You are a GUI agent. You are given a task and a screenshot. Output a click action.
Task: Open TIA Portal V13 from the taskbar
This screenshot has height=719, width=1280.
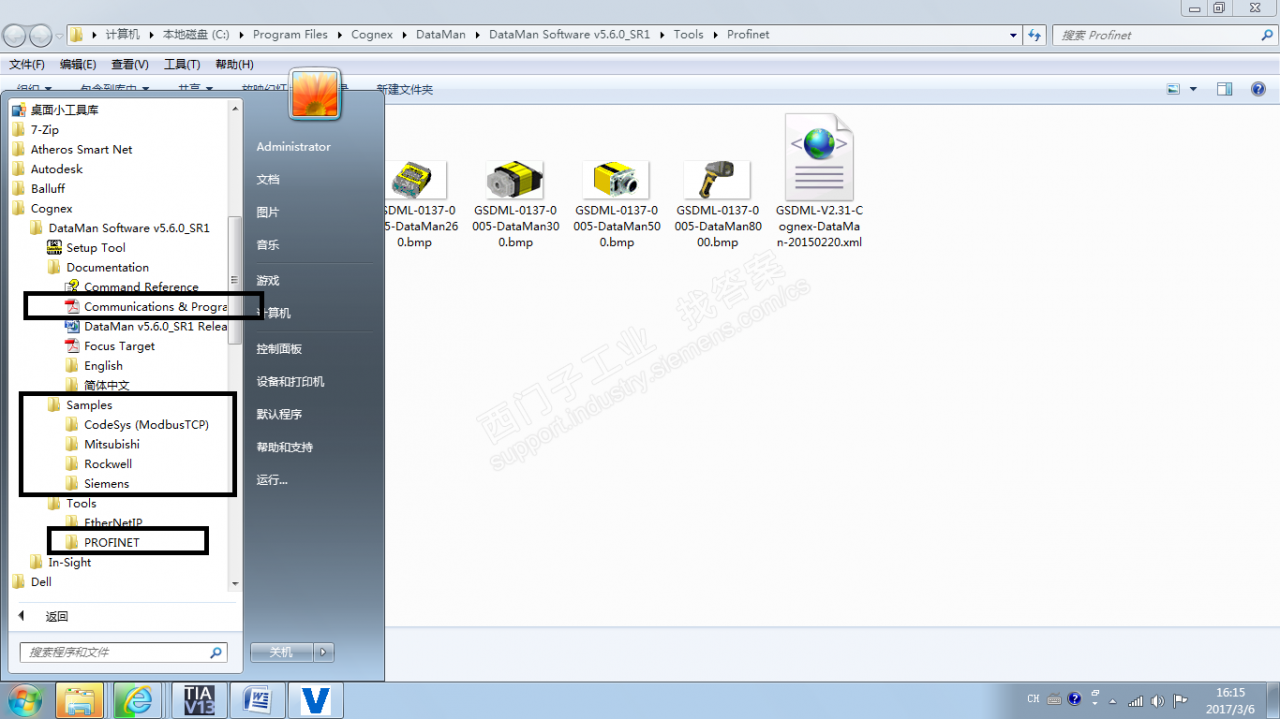[x=200, y=700]
